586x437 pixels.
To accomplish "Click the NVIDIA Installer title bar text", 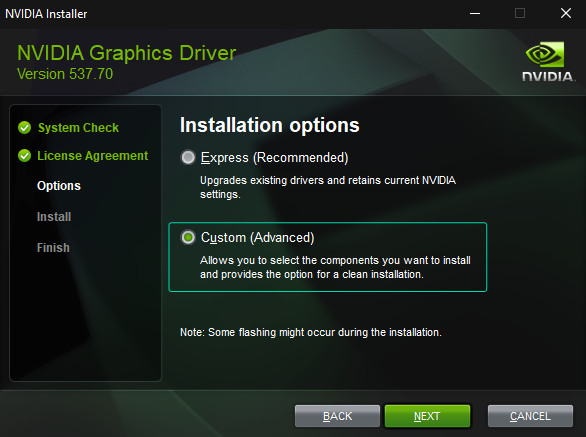I will [46, 14].
